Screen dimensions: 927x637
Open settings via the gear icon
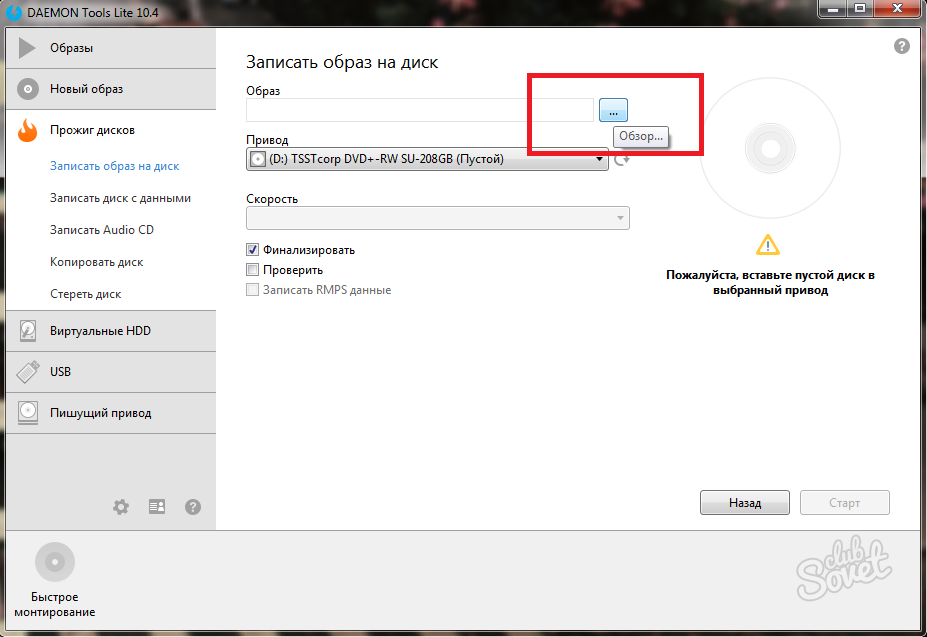[121, 507]
